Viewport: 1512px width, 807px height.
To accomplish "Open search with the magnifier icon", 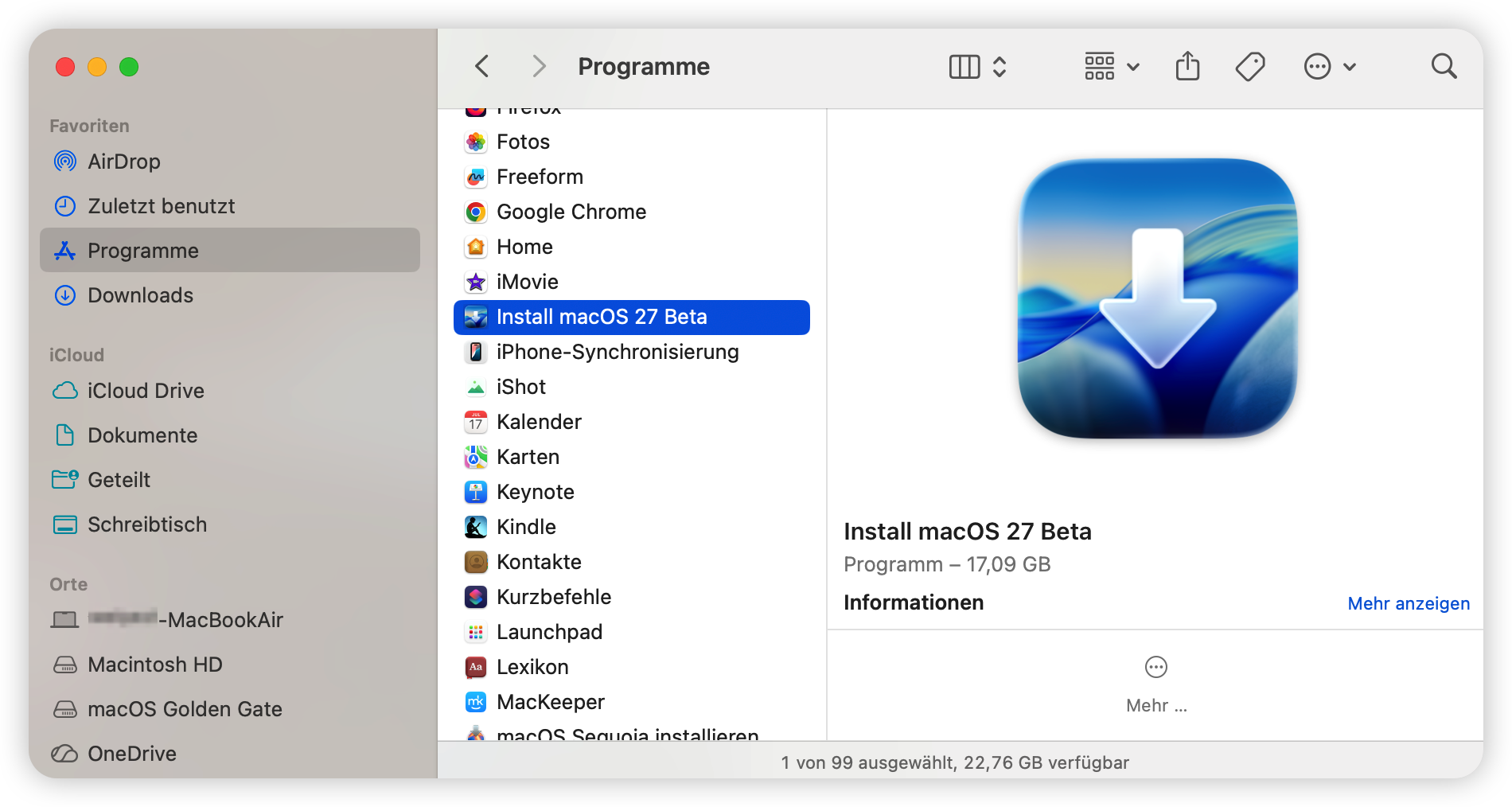I will 1444,67.
